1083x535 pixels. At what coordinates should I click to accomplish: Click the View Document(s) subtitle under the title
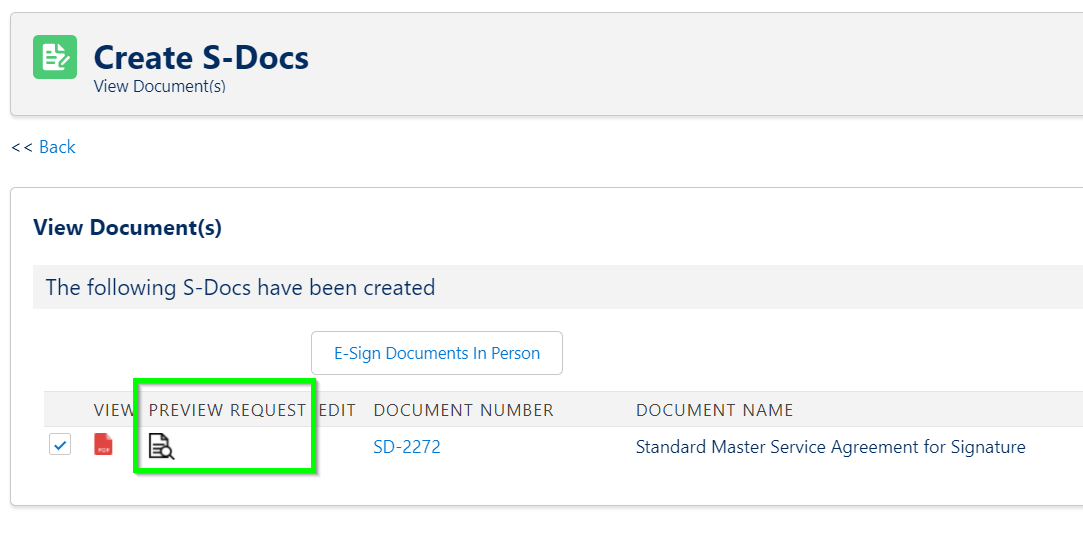click(x=160, y=86)
